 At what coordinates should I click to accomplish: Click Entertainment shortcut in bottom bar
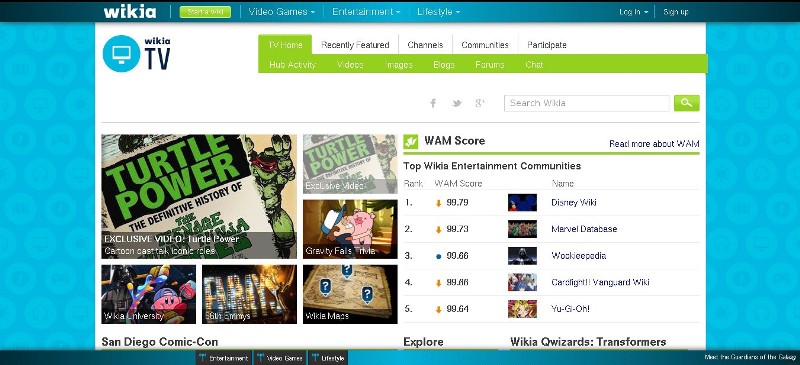click(224, 358)
